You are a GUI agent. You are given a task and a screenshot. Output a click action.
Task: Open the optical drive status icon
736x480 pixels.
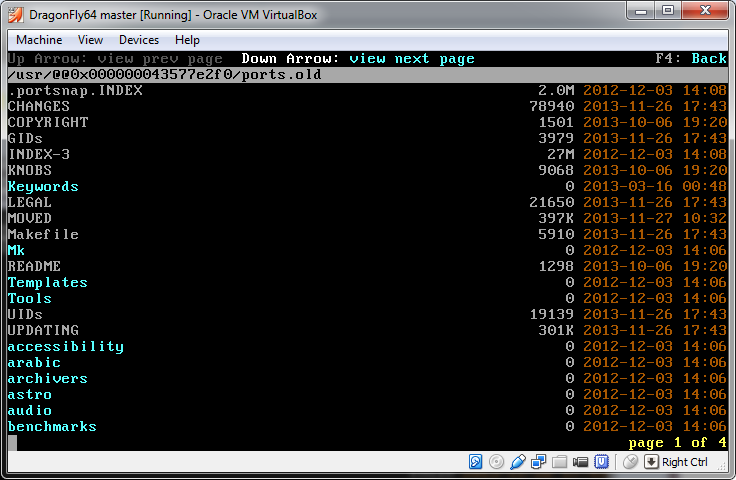[497, 462]
